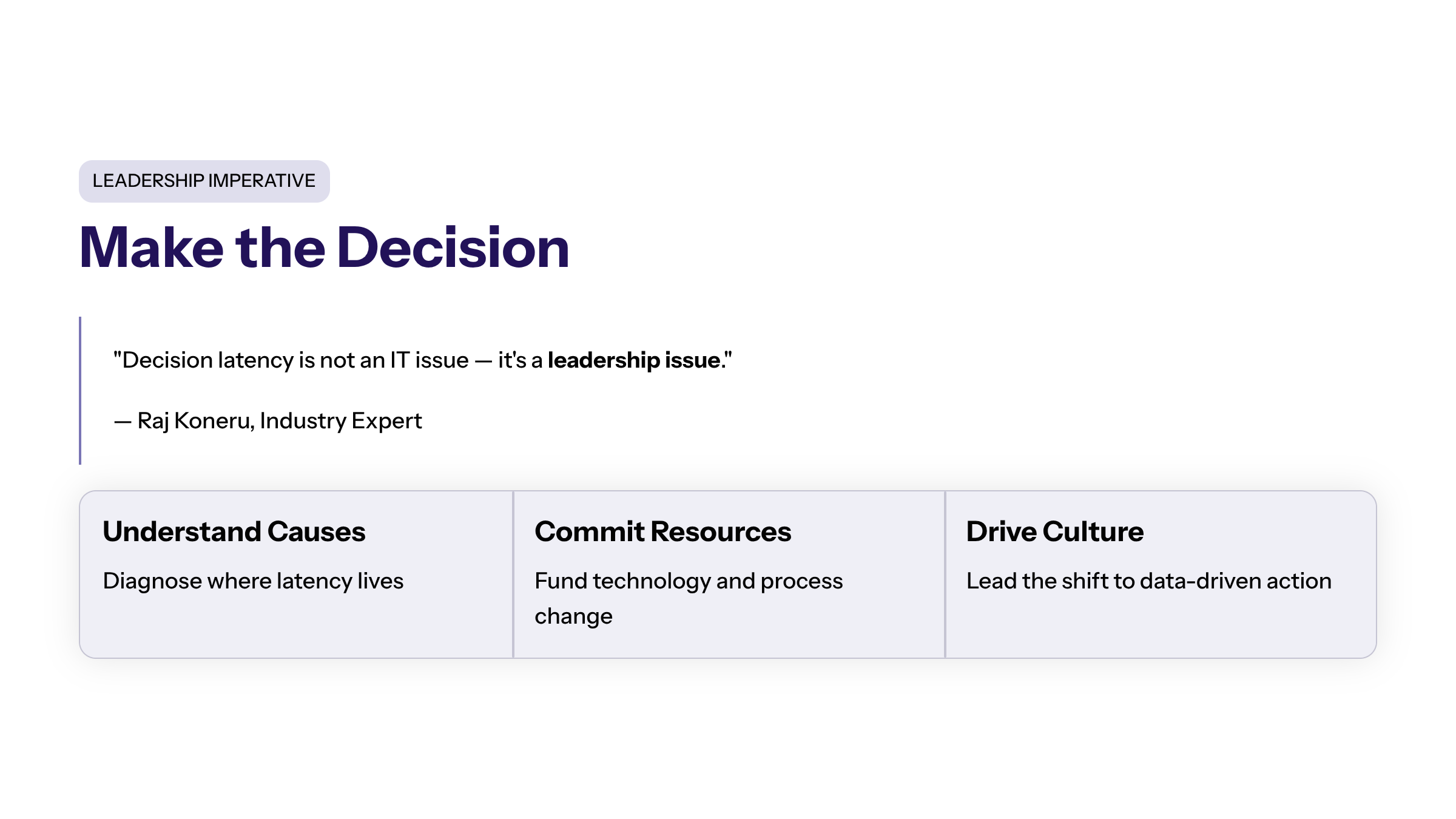
Task: Select the Understand Causes heading
Action: [234, 531]
